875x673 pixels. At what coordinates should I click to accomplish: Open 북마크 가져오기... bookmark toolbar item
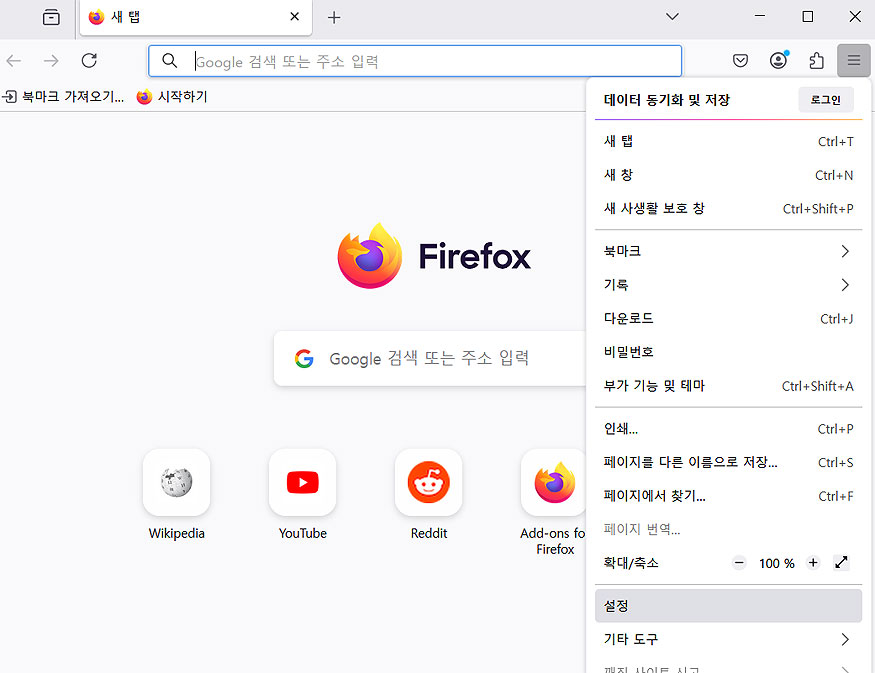pyautogui.click(x=63, y=97)
